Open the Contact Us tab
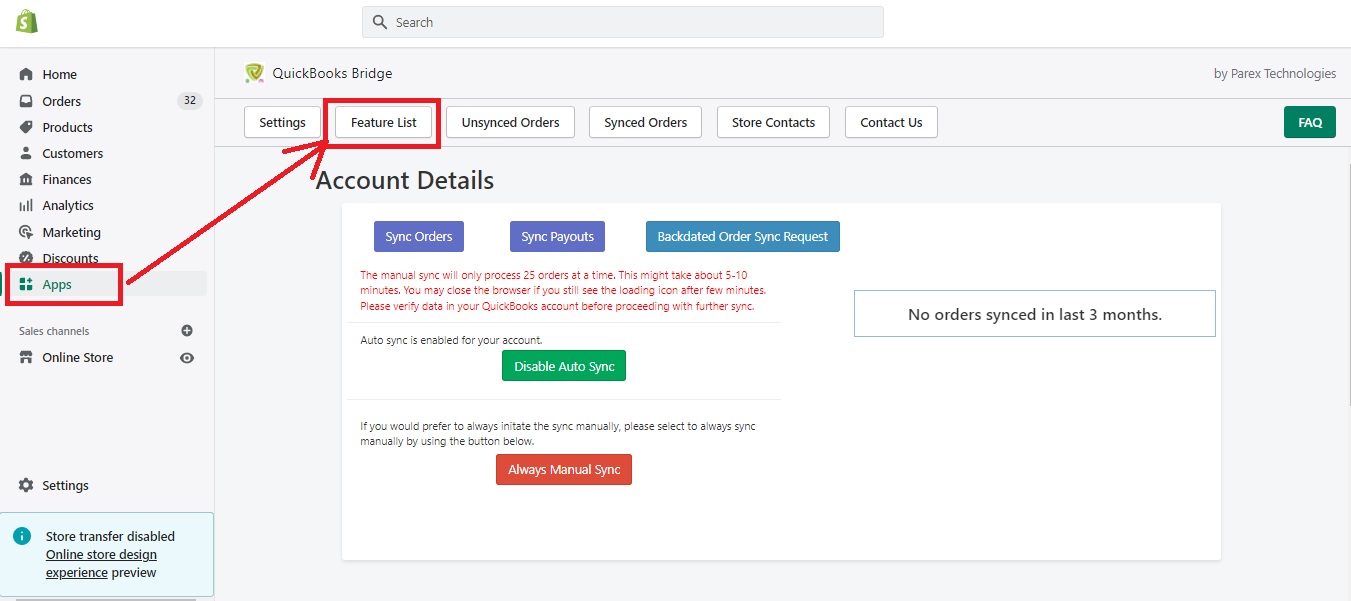 [x=891, y=122]
